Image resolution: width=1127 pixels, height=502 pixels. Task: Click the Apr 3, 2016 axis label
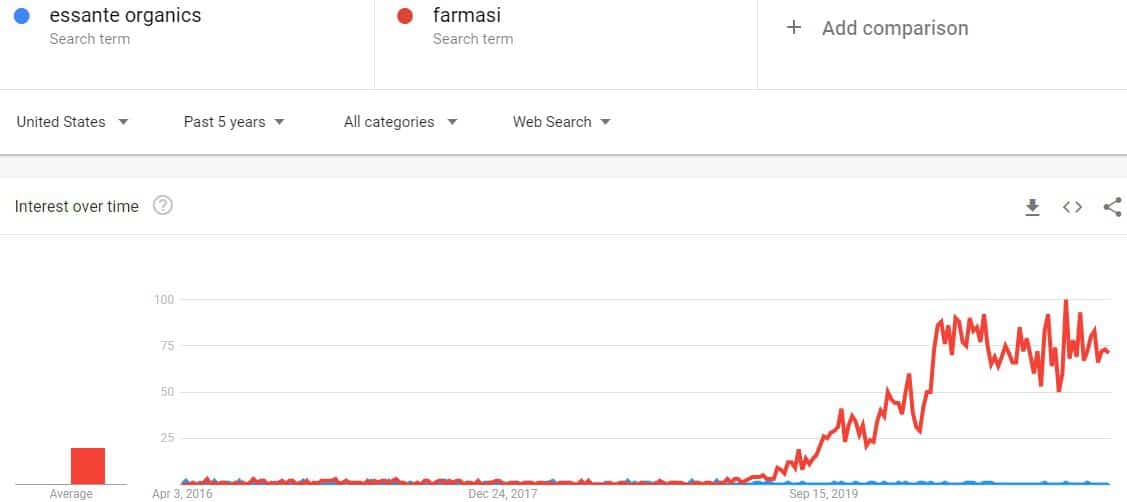182,494
